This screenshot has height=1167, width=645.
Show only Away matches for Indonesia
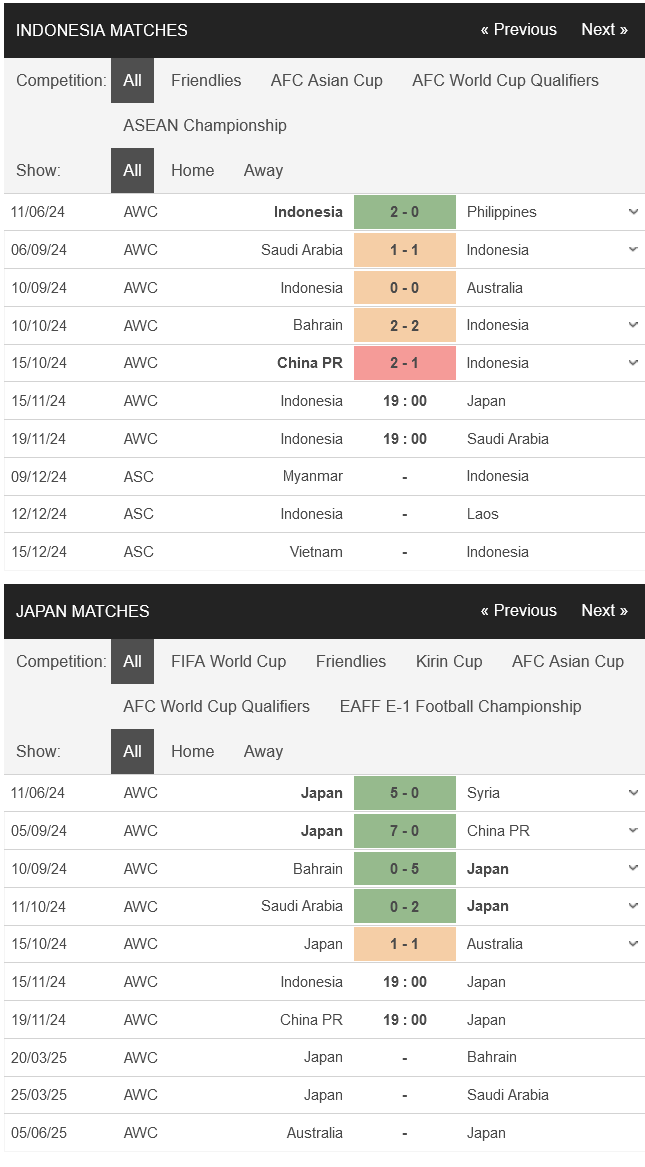coord(263,171)
